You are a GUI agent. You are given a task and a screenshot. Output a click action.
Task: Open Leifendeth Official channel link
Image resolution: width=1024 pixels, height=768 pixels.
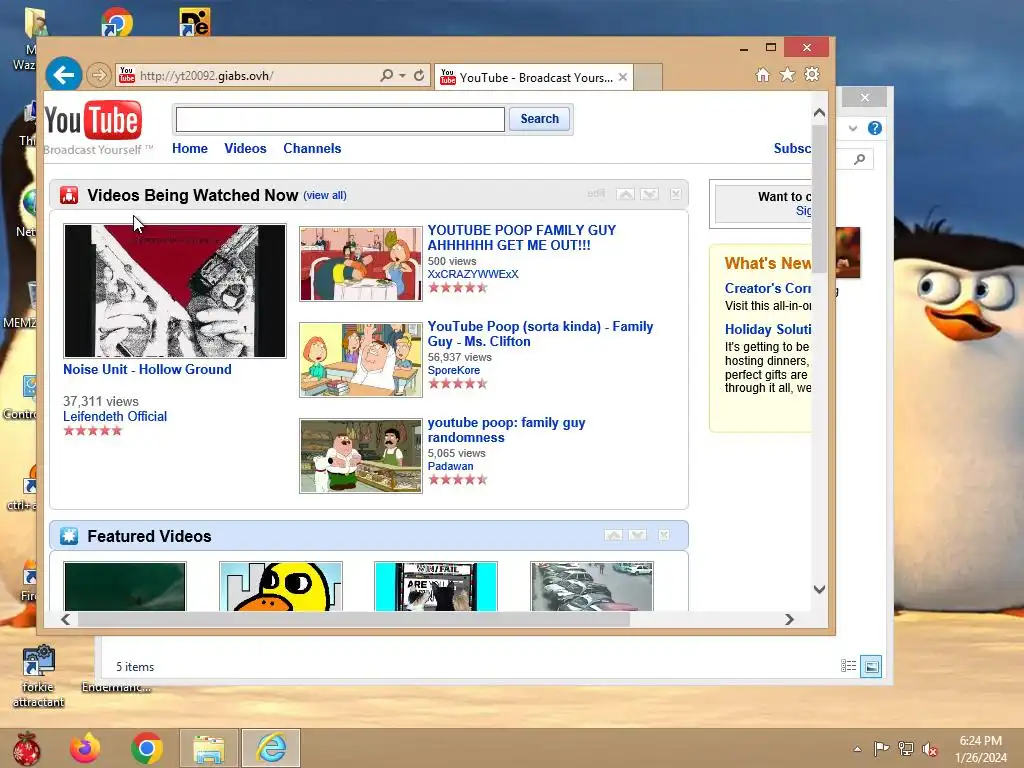click(x=115, y=416)
